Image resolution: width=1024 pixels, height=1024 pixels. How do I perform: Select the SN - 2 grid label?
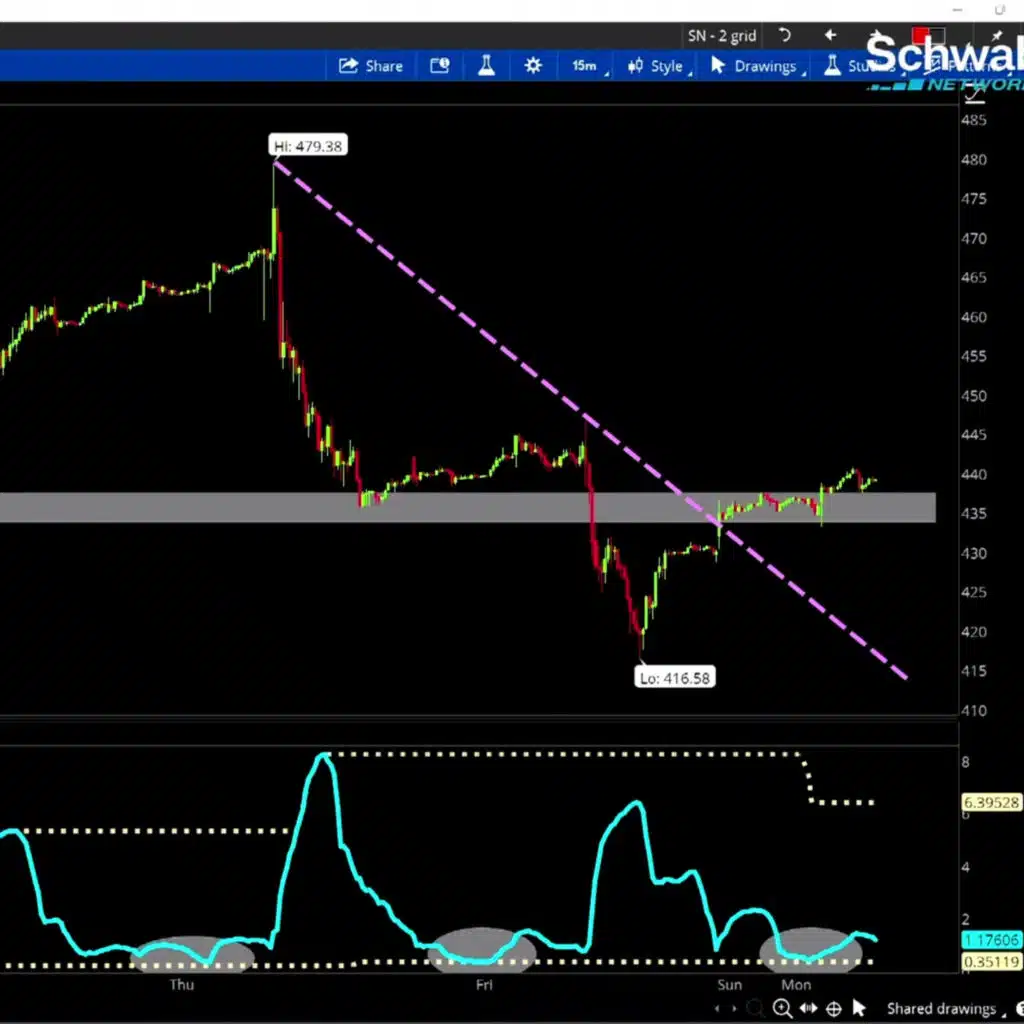(722, 36)
